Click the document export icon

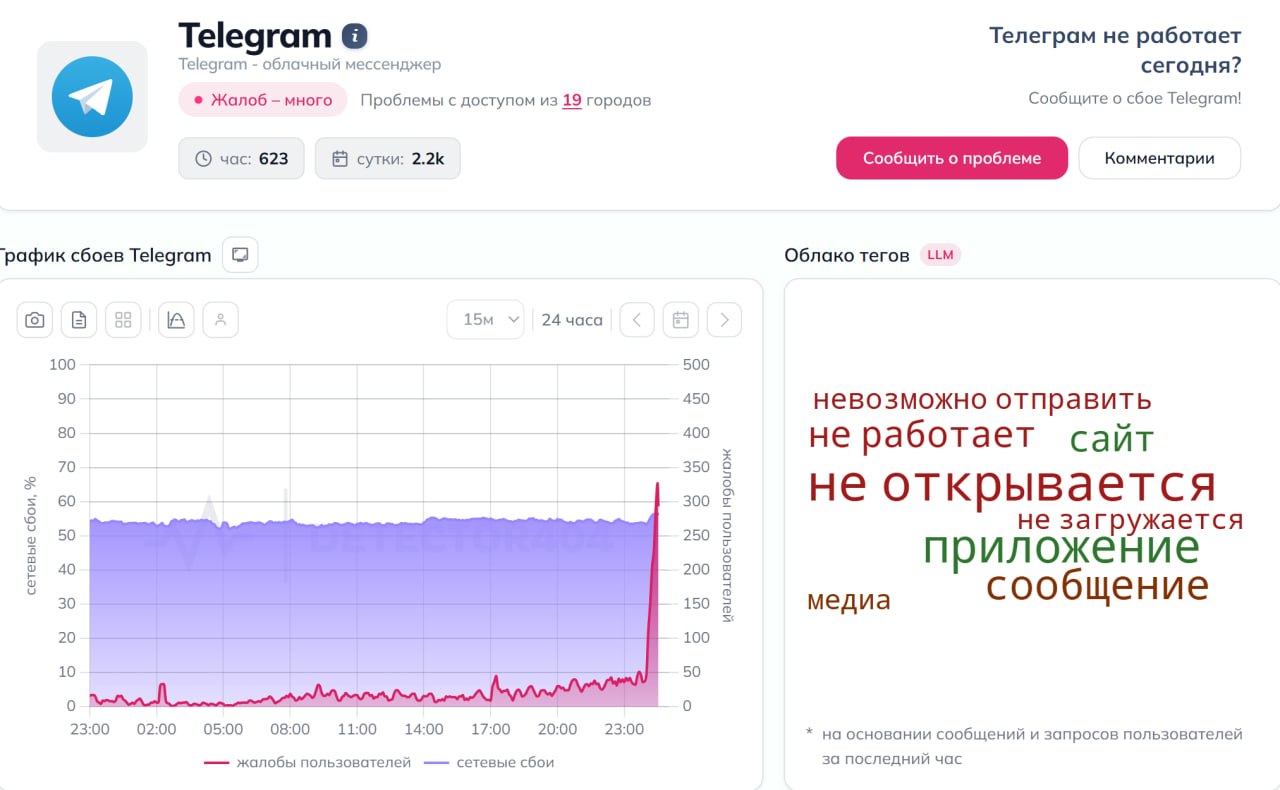[79, 320]
